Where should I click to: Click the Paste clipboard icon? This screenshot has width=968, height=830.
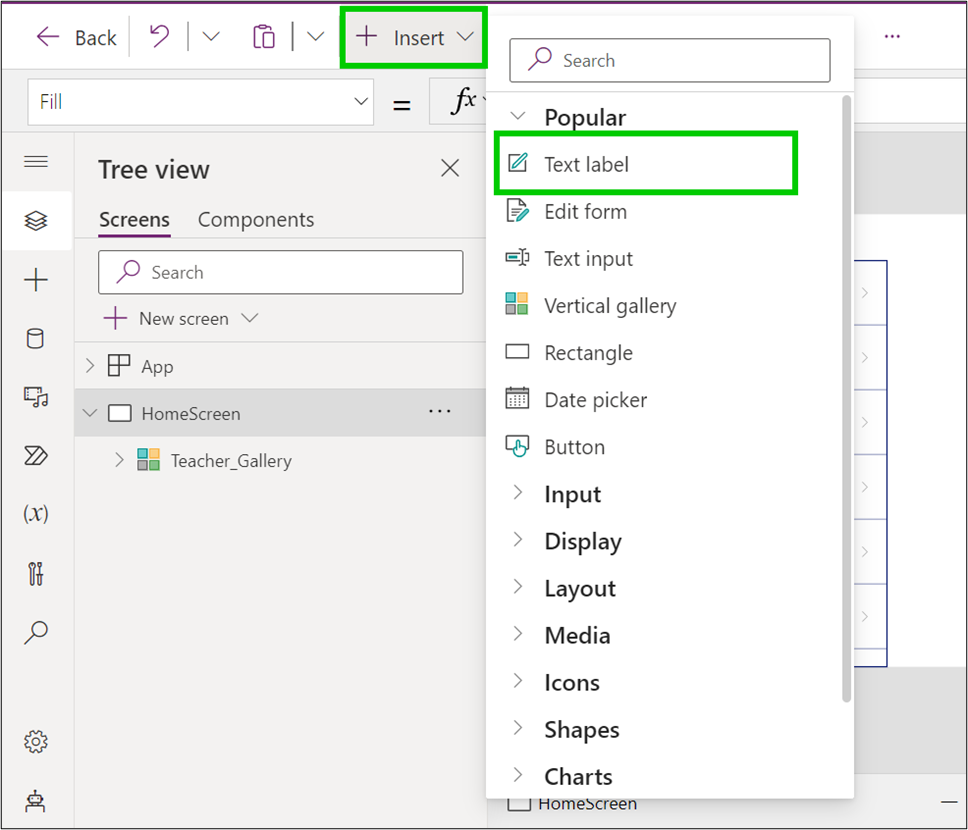pyautogui.click(x=264, y=38)
